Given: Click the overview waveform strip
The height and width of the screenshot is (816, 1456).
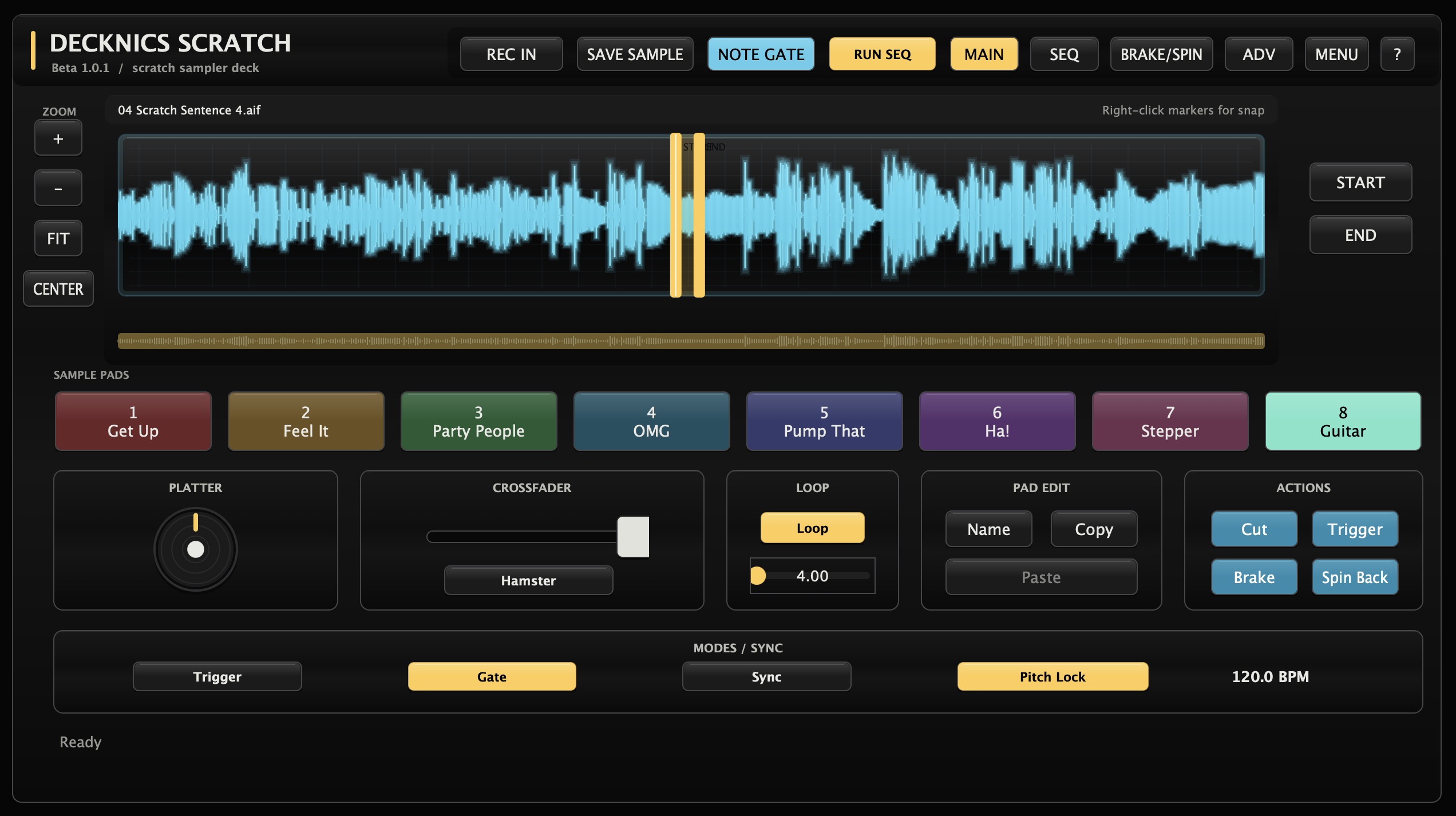Looking at the screenshot, I should [691, 341].
